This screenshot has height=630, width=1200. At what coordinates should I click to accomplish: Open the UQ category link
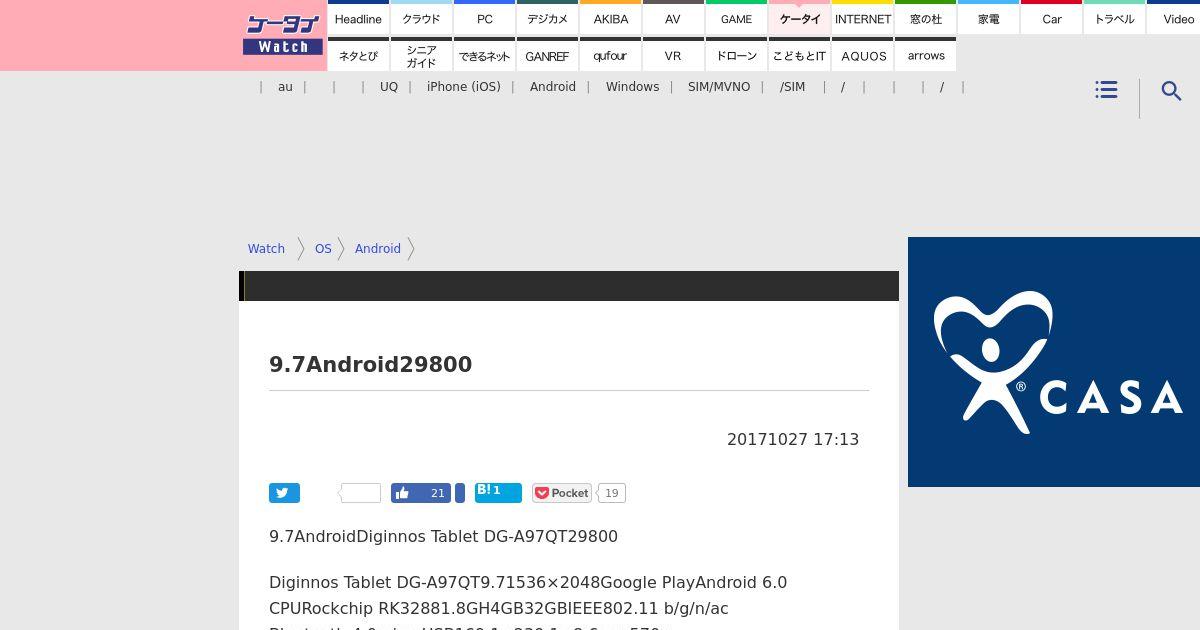click(389, 87)
